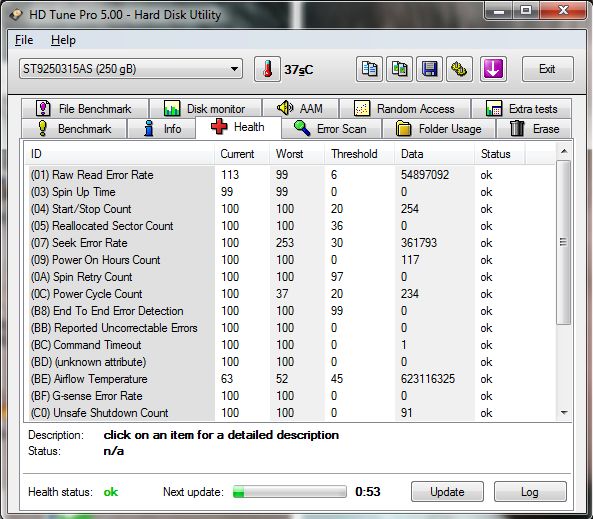This screenshot has width=593, height=519.
Task: Open the options gears icon
Action: coord(459,69)
